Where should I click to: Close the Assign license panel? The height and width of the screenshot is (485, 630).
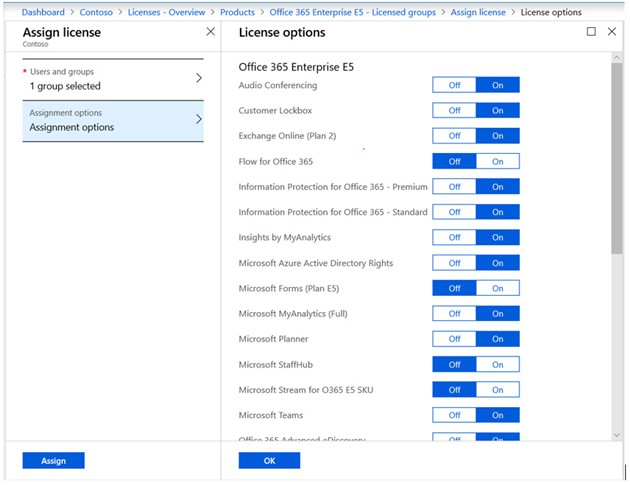(211, 32)
